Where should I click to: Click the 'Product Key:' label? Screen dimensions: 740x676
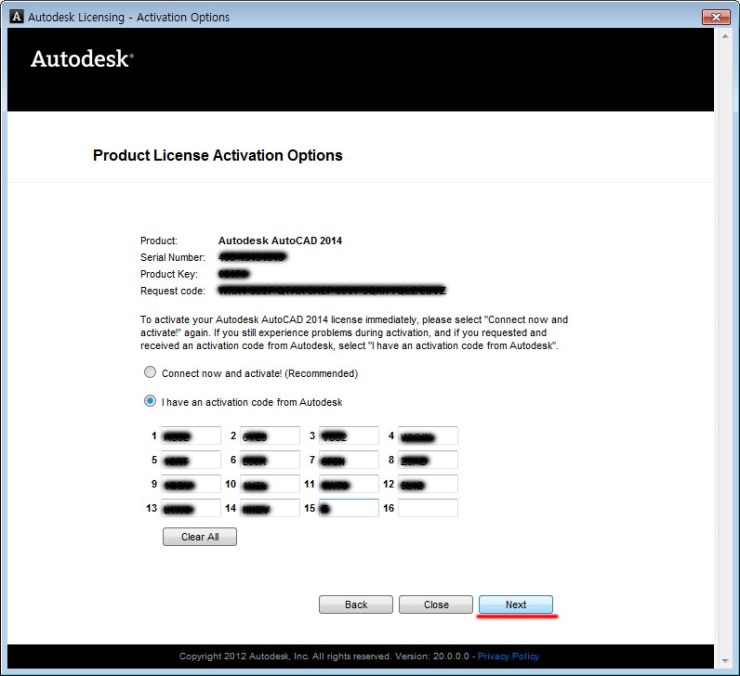tap(169, 274)
